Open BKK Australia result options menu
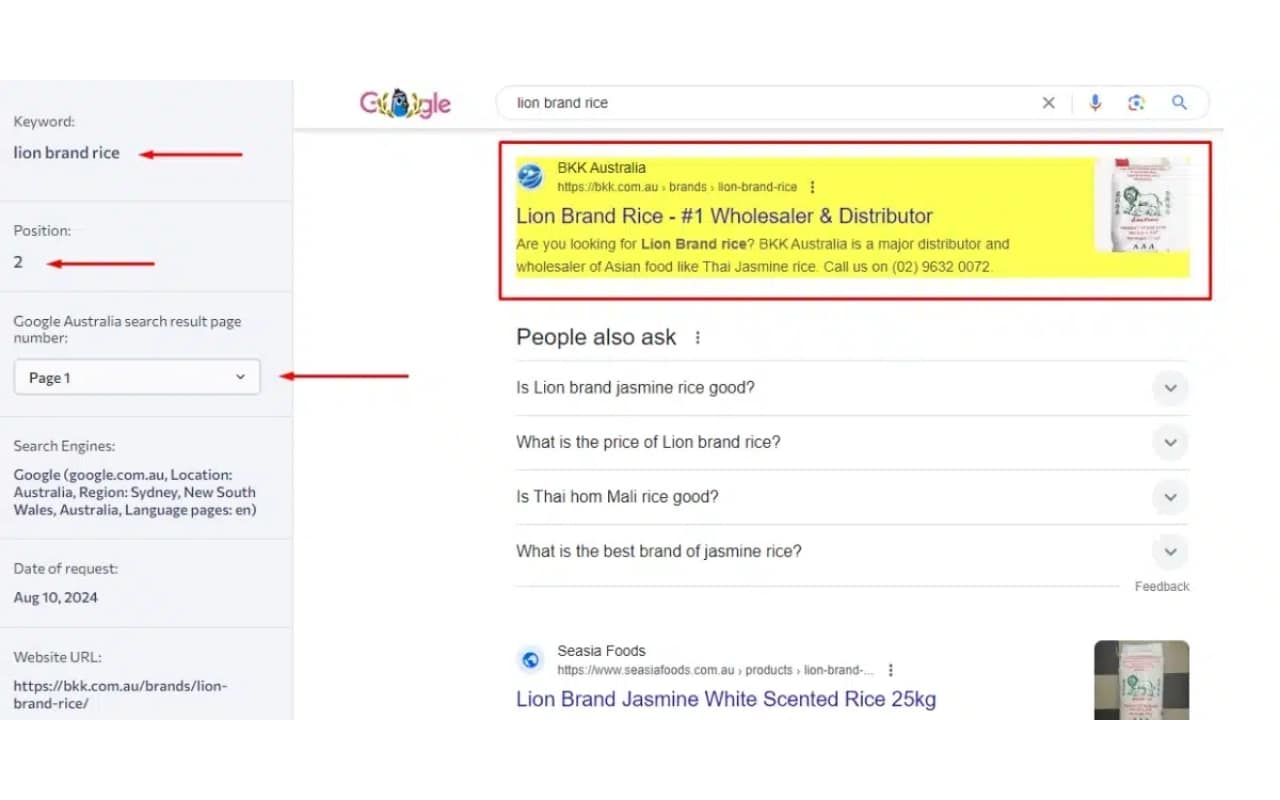1280x800 pixels. 812,187
